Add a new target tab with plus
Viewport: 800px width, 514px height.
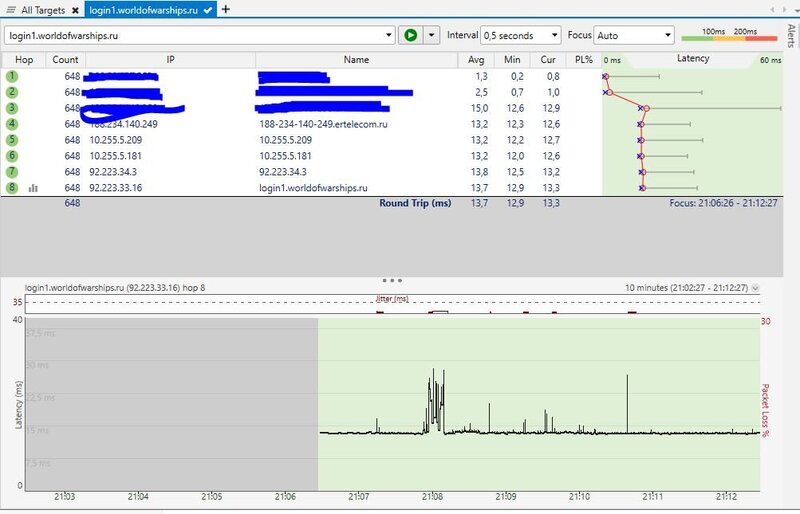226,9
